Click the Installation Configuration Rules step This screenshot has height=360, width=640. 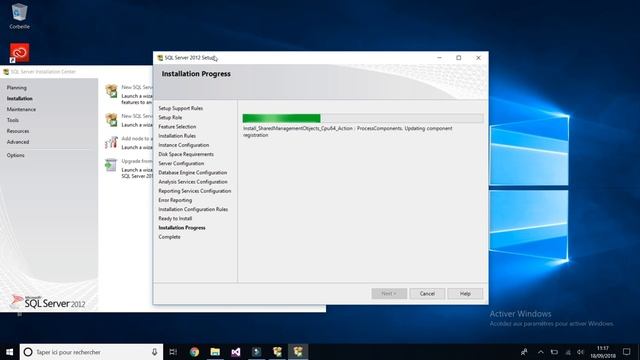pyautogui.click(x=193, y=209)
